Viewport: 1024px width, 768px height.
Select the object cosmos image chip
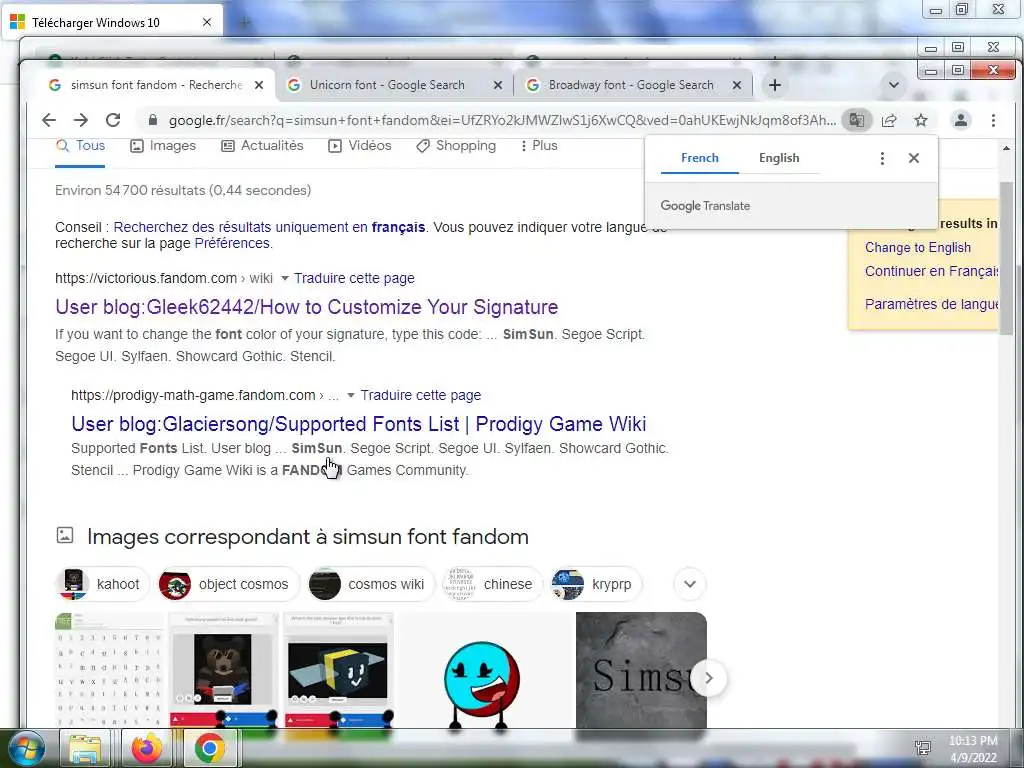point(229,584)
